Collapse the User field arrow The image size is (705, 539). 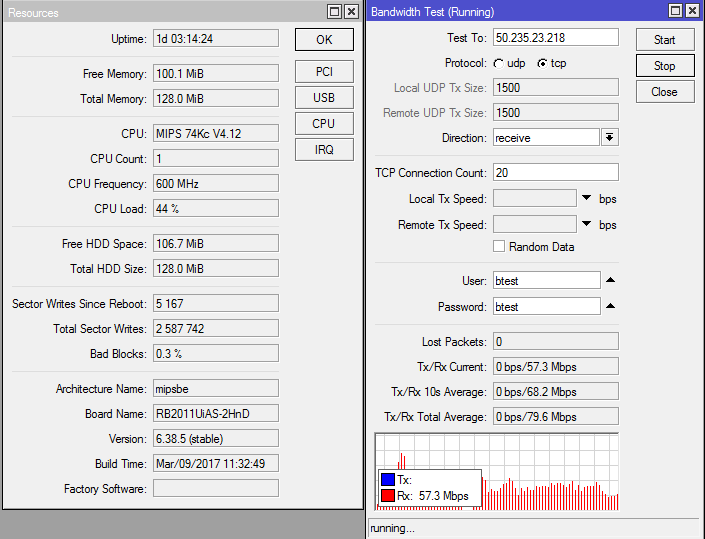click(x=610, y=280)
